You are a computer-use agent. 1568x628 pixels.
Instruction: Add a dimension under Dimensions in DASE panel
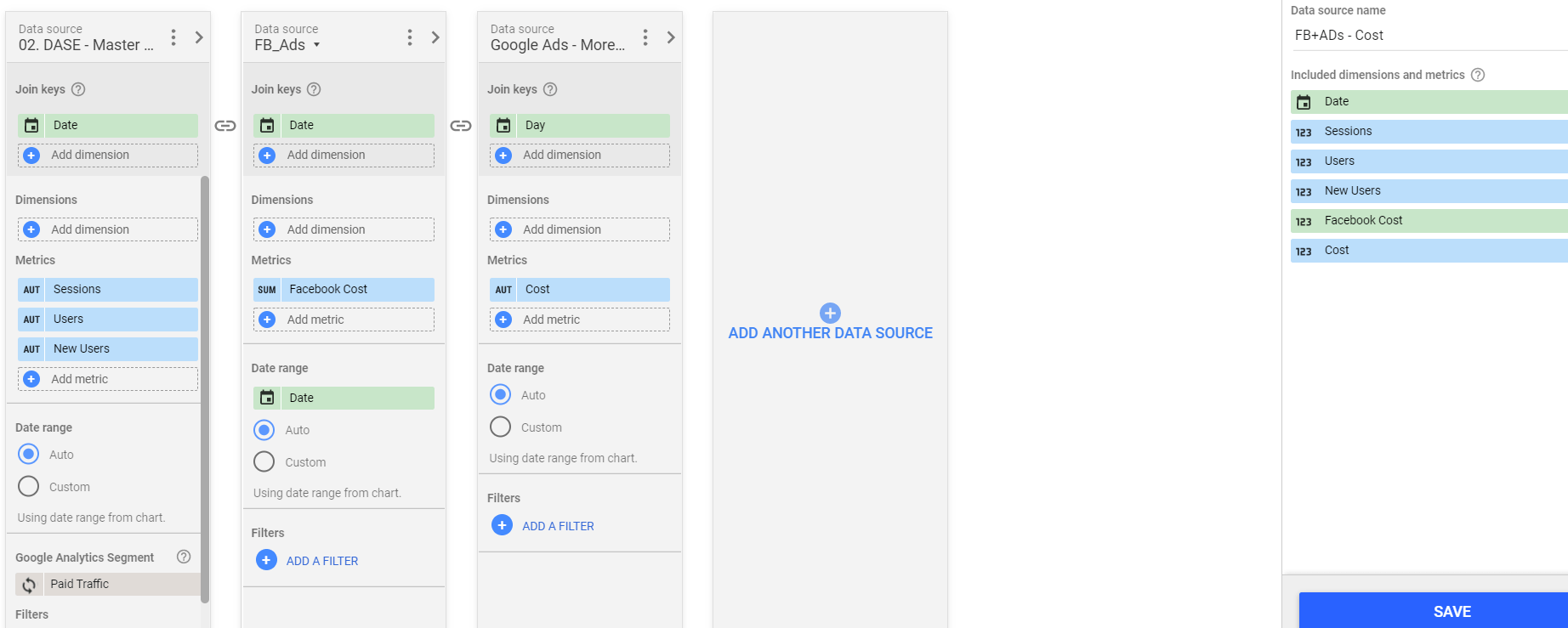pos(108,229)
